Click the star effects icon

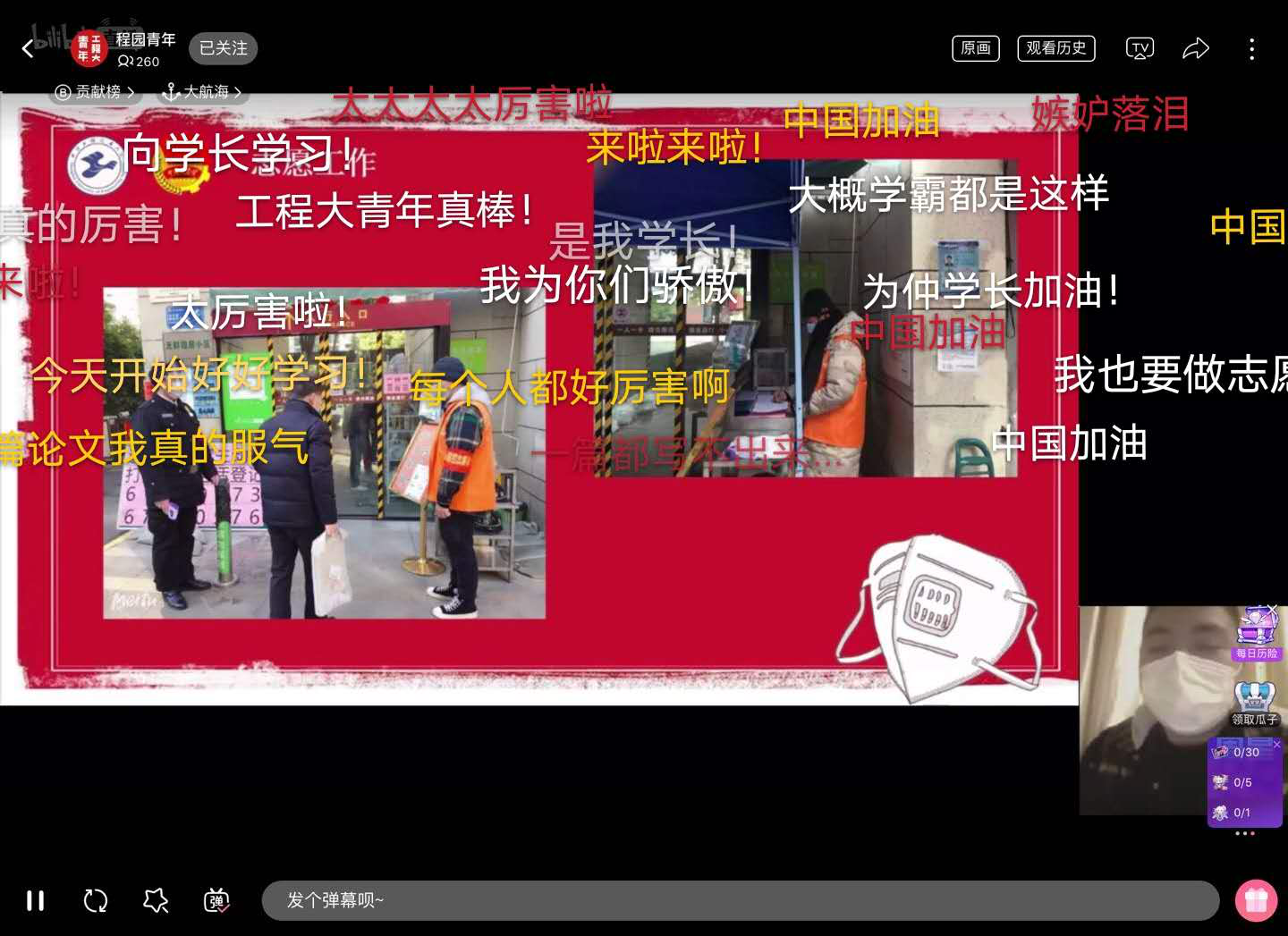156,900
